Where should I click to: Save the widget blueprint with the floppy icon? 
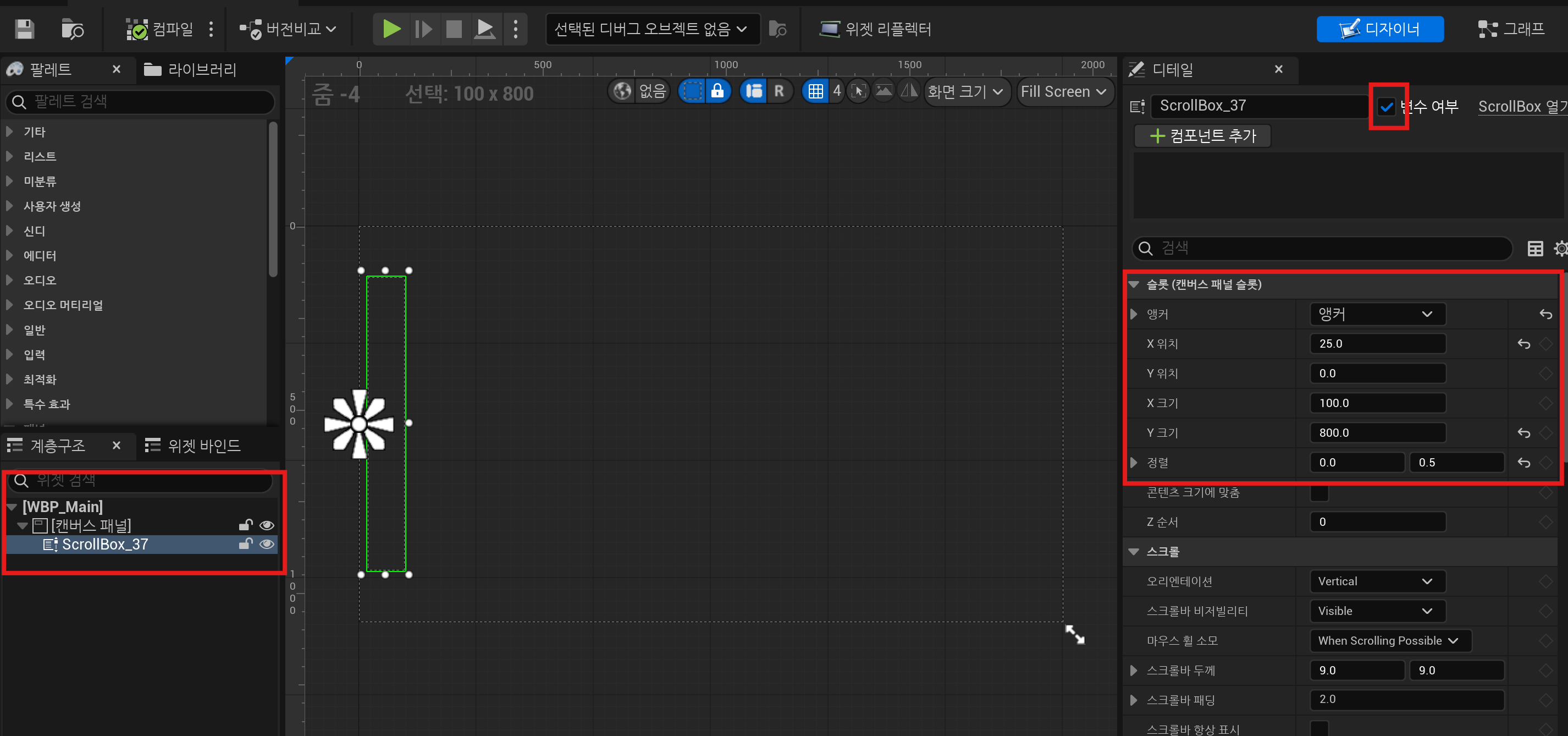pyautogui.click(x=24, y=29)
